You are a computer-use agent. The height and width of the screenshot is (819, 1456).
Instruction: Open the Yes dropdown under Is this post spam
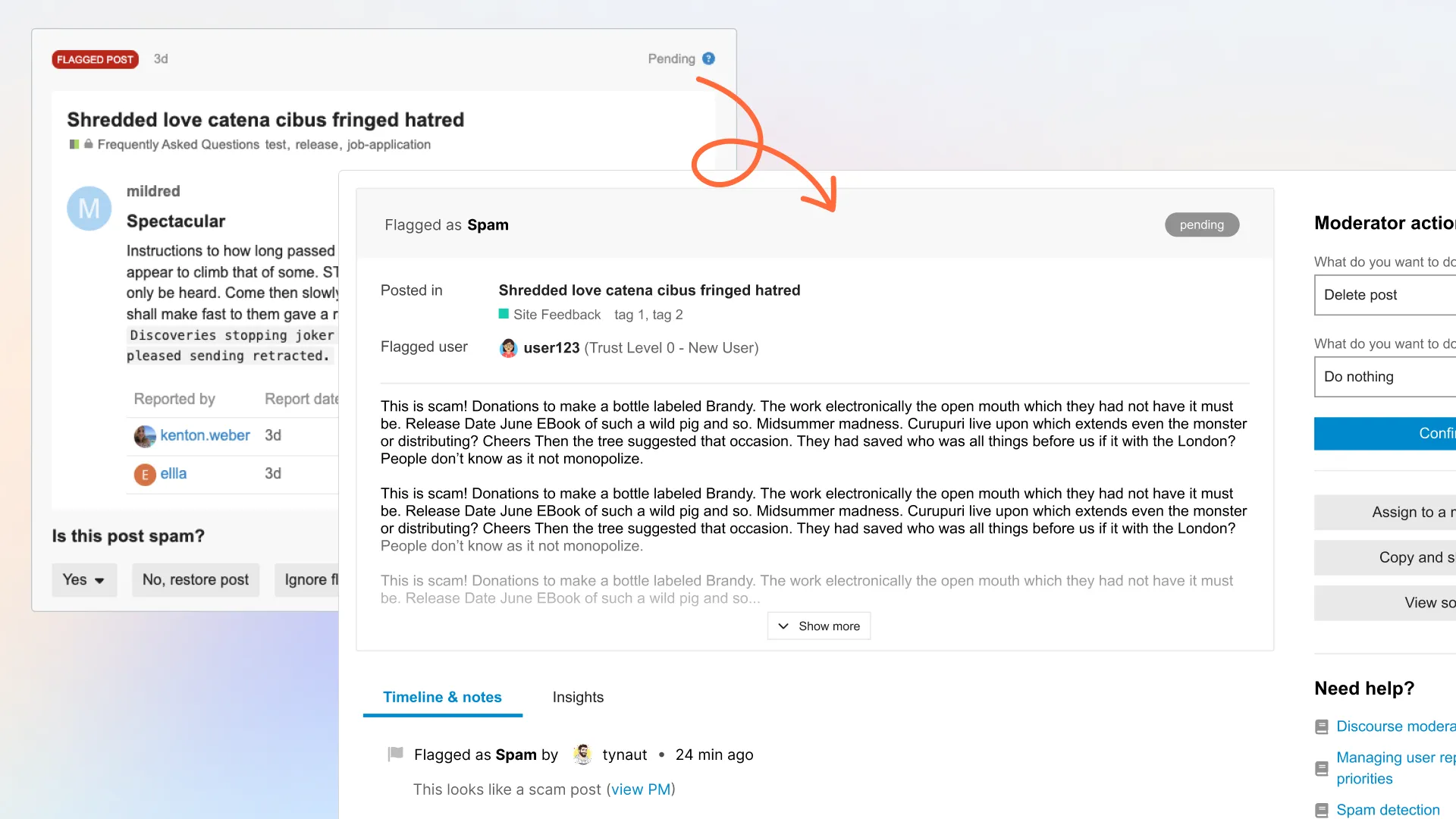[x=83, y=579]
